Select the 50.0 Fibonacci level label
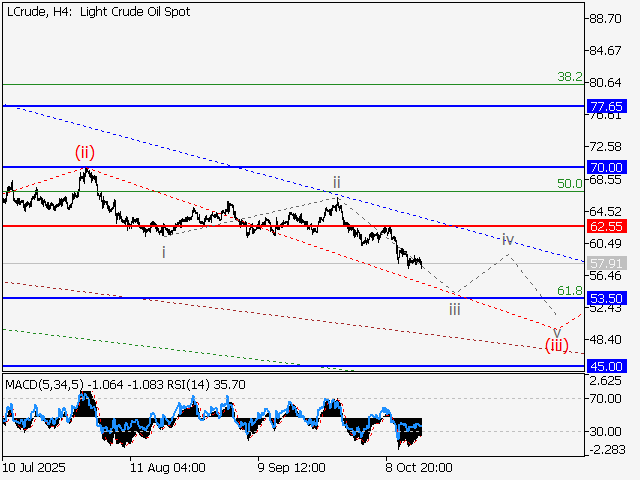The image size is (640, 480). (x=569, y=184)
